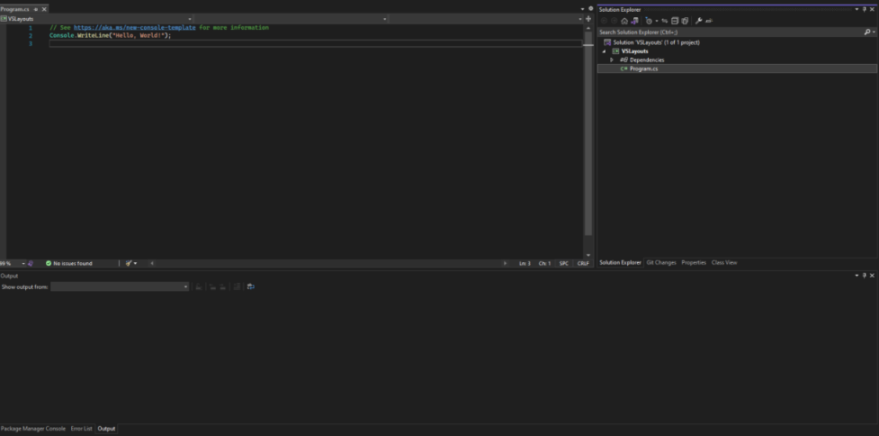Click the blue-highlighted icon at end of Output toolbar

coord(251,286)
